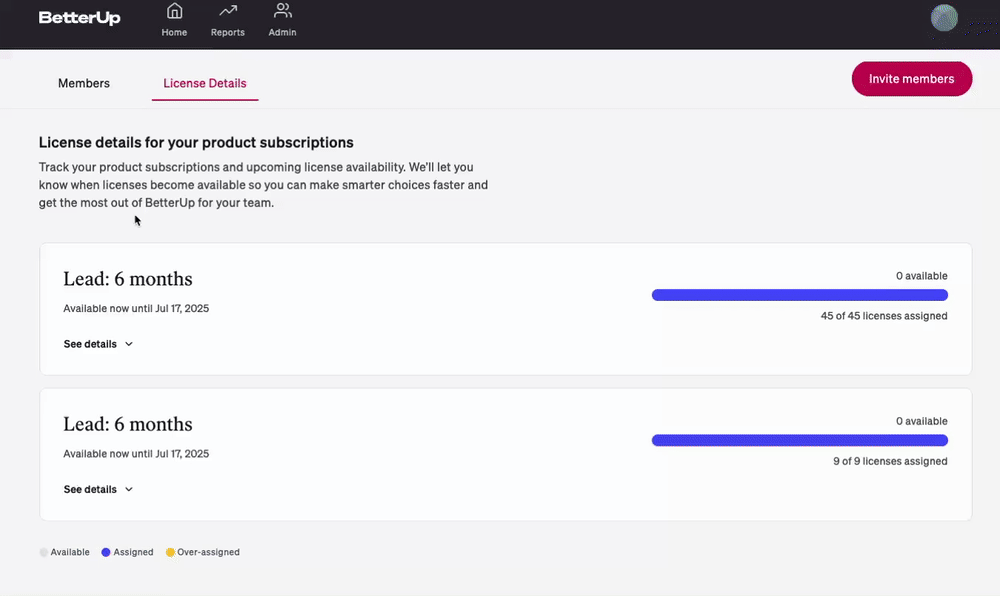Click the first Lead: 6 months heading
The image size is (1000, 596).
pyautogui.click(x=128, y=279)
